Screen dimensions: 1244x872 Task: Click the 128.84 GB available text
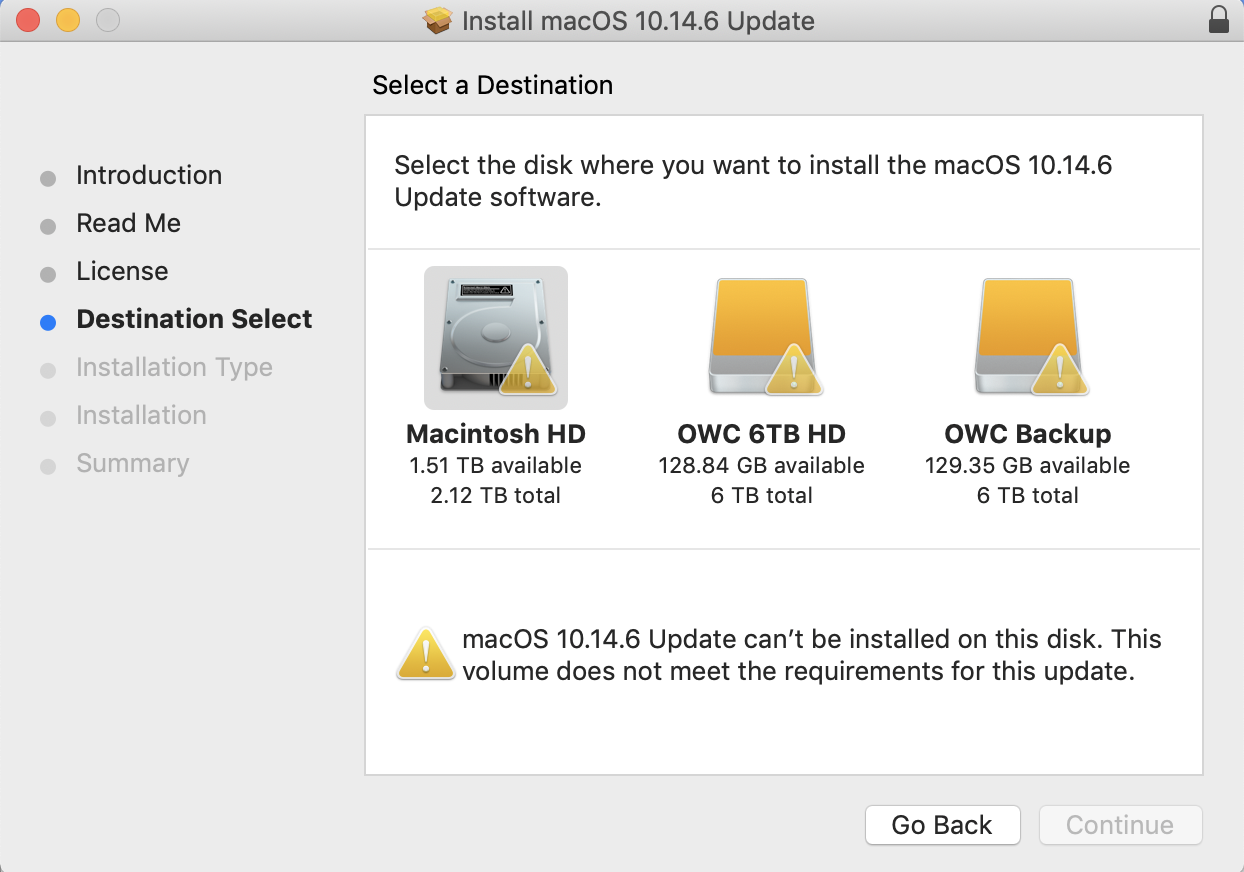pos(762,466)
